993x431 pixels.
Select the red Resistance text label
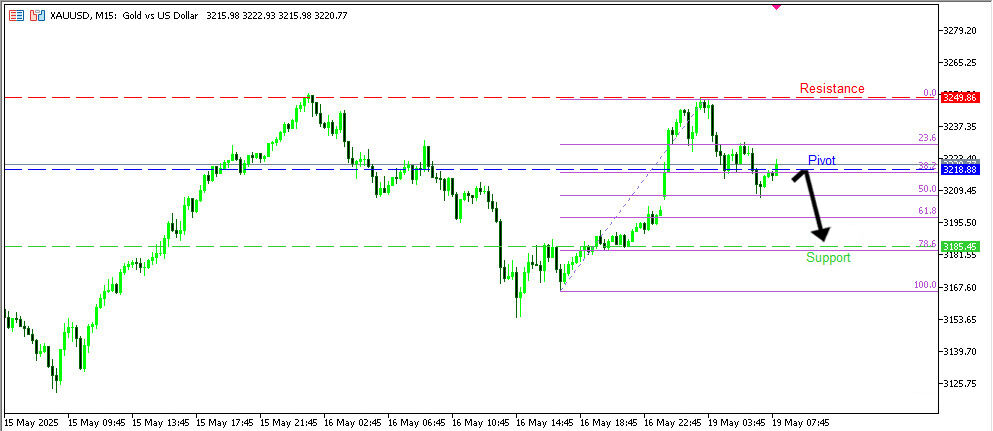(831, 89)
